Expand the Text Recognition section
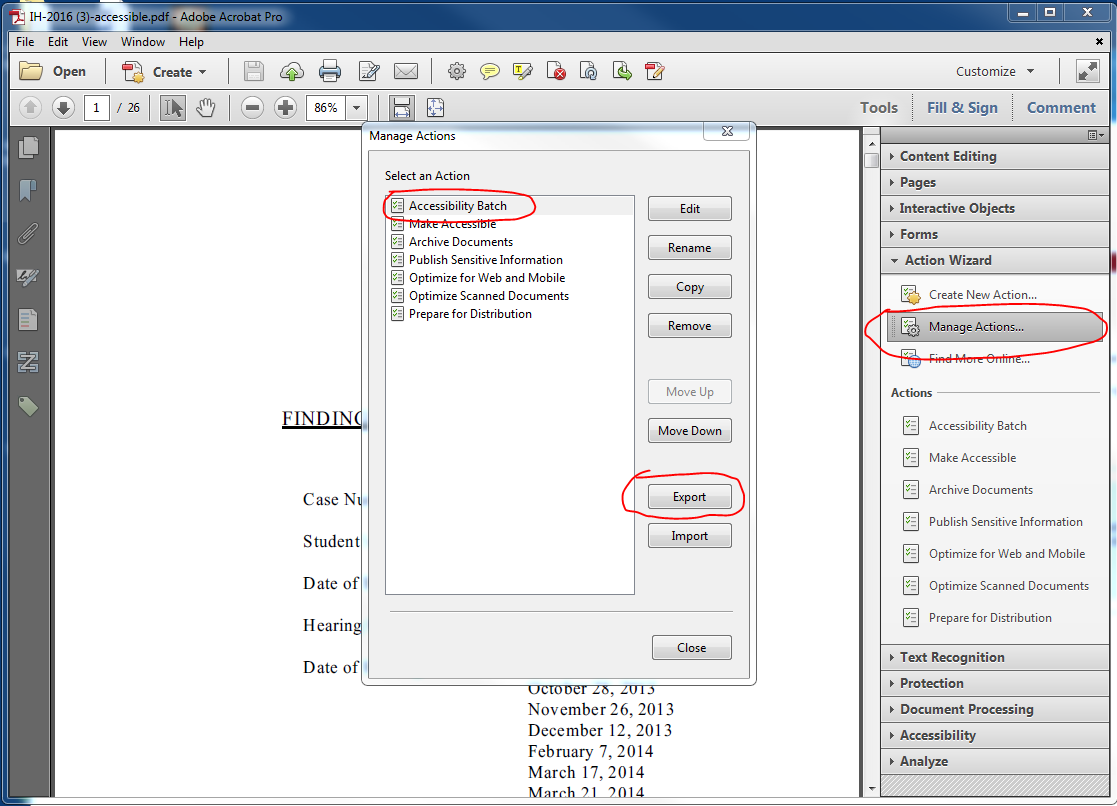The height and width of the screenshot is (806, 1117). coord(951,657)
